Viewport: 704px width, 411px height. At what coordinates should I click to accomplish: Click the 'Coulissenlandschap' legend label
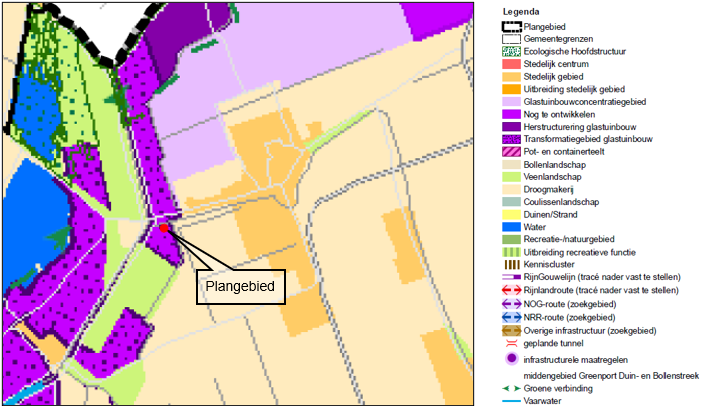[x=561, y=202]
